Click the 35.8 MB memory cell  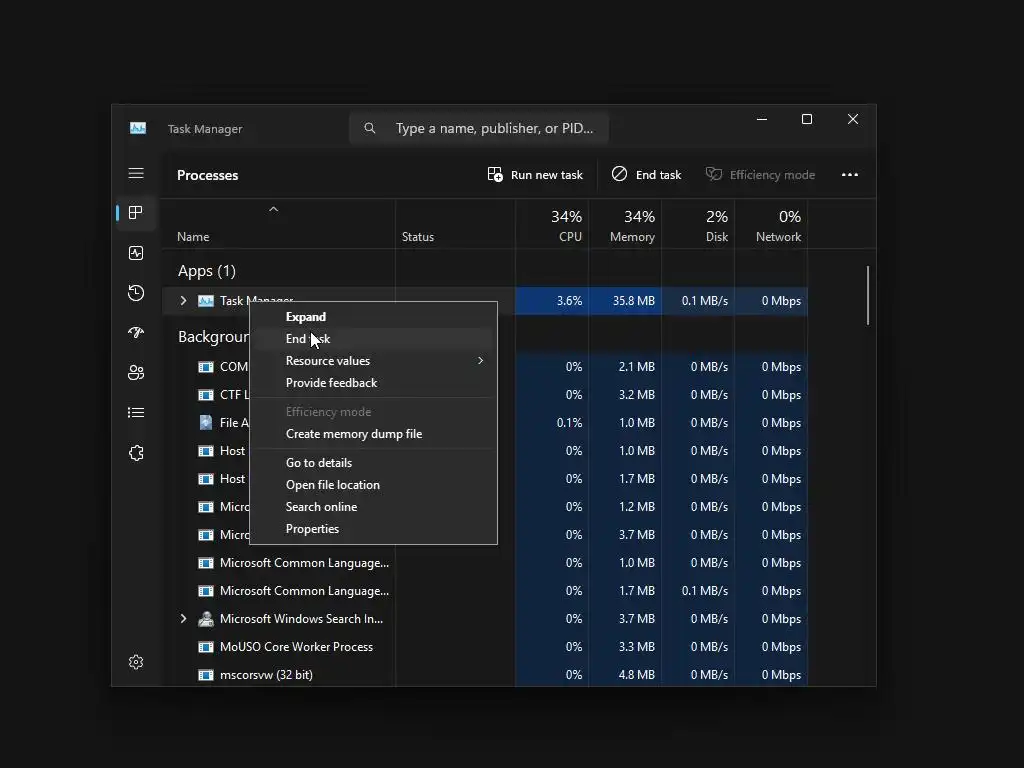coord(625,300)
